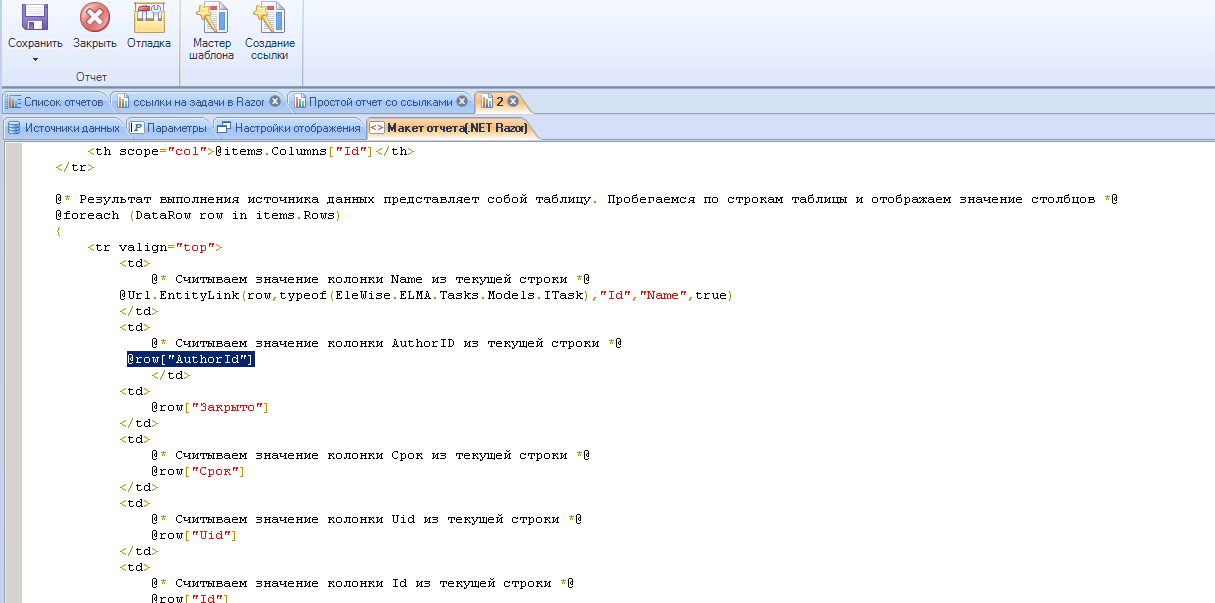Click the highlighted @row["AuthorId"] code

[190, 360]
